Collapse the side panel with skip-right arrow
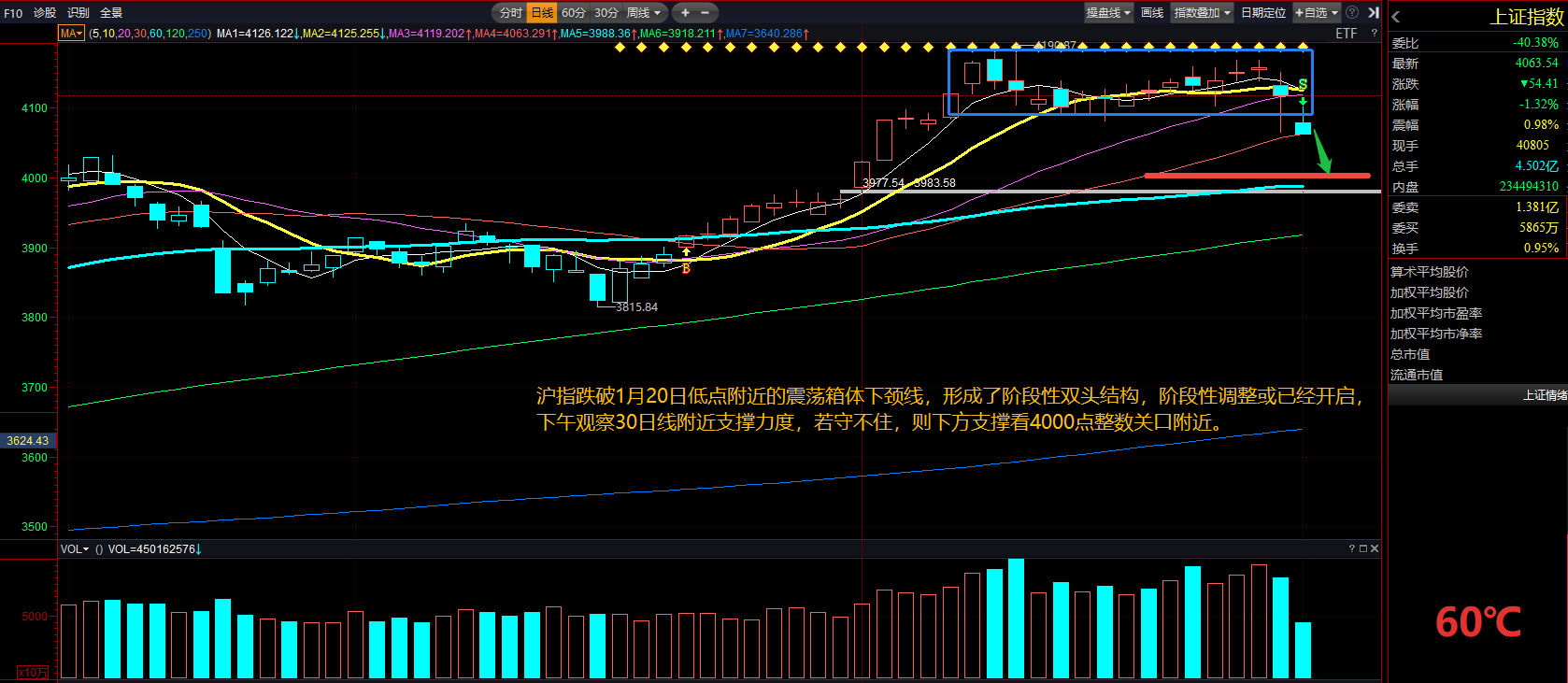1568x683 pixels. coord(1373,12)
